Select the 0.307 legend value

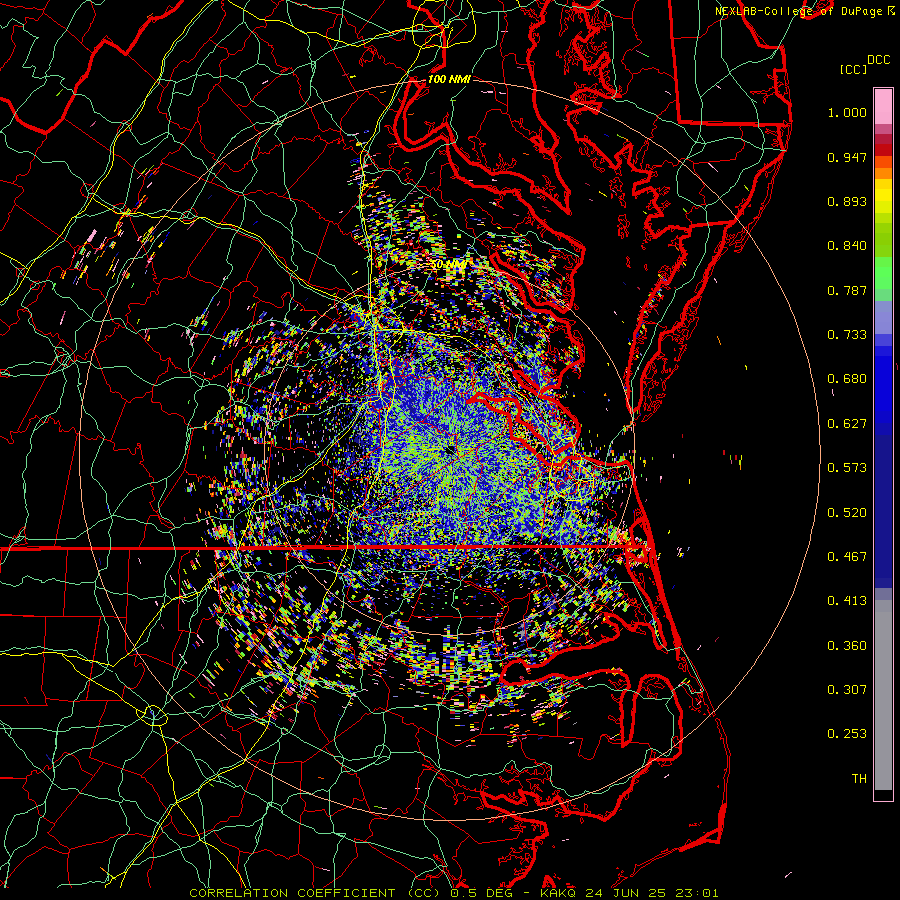coord(847,690)
